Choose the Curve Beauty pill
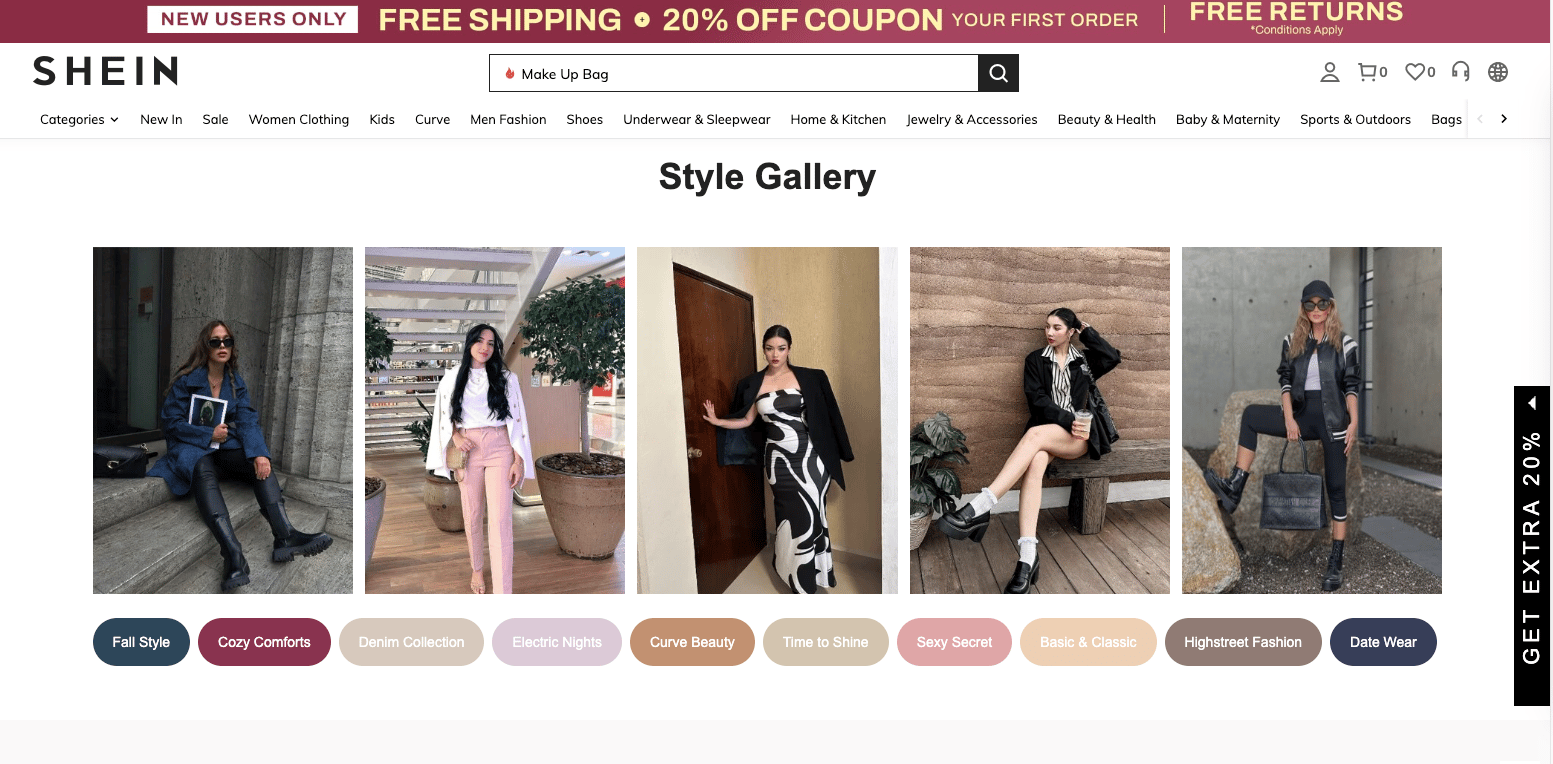1553x764 pixels. pyautogui.click(x=692, y=642)
